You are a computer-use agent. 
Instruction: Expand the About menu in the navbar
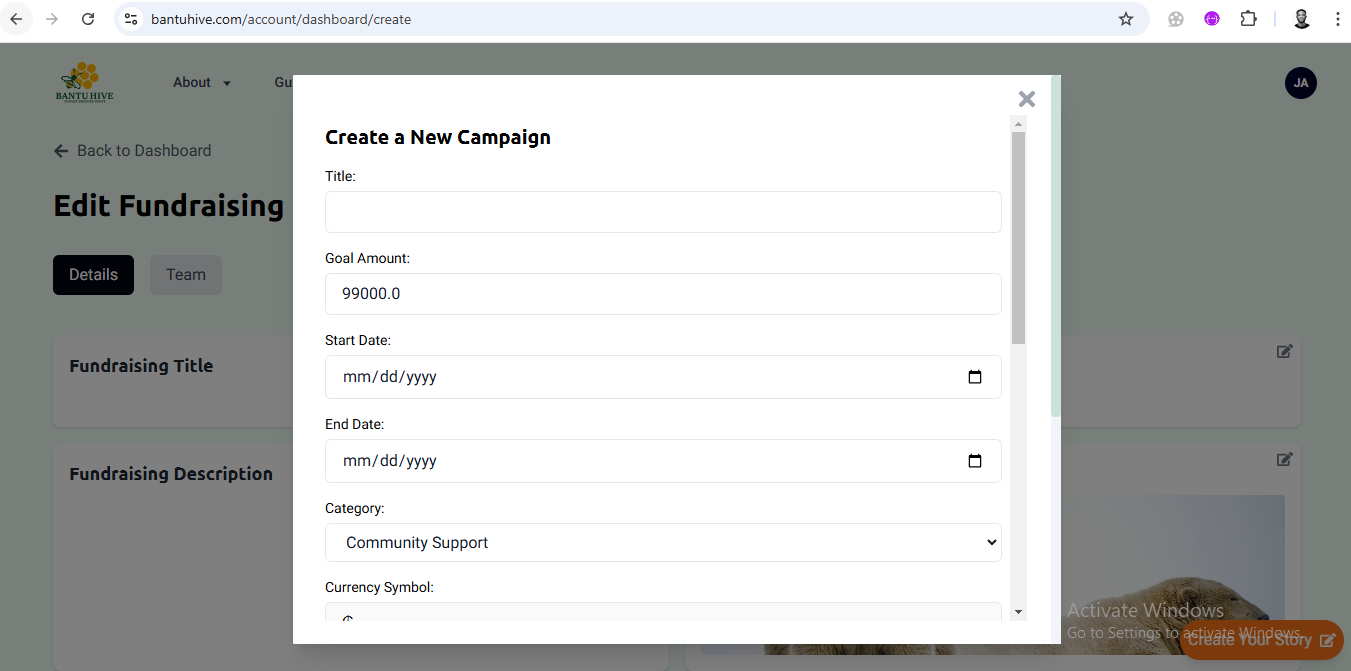click(201, 83)
